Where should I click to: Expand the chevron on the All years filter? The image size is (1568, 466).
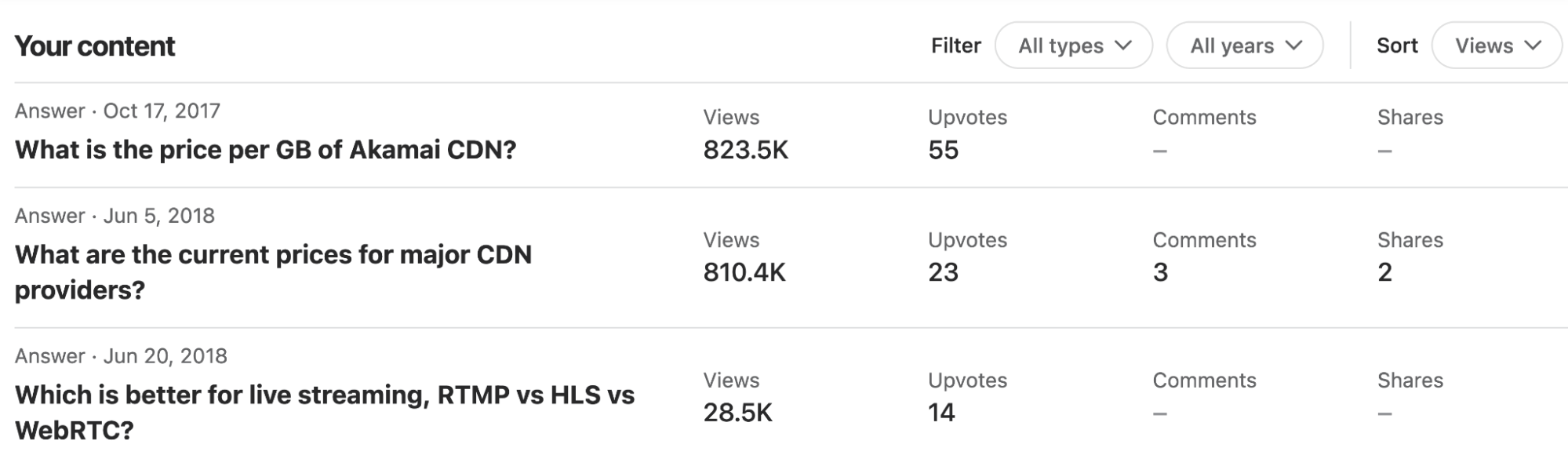pos(1293,46)
